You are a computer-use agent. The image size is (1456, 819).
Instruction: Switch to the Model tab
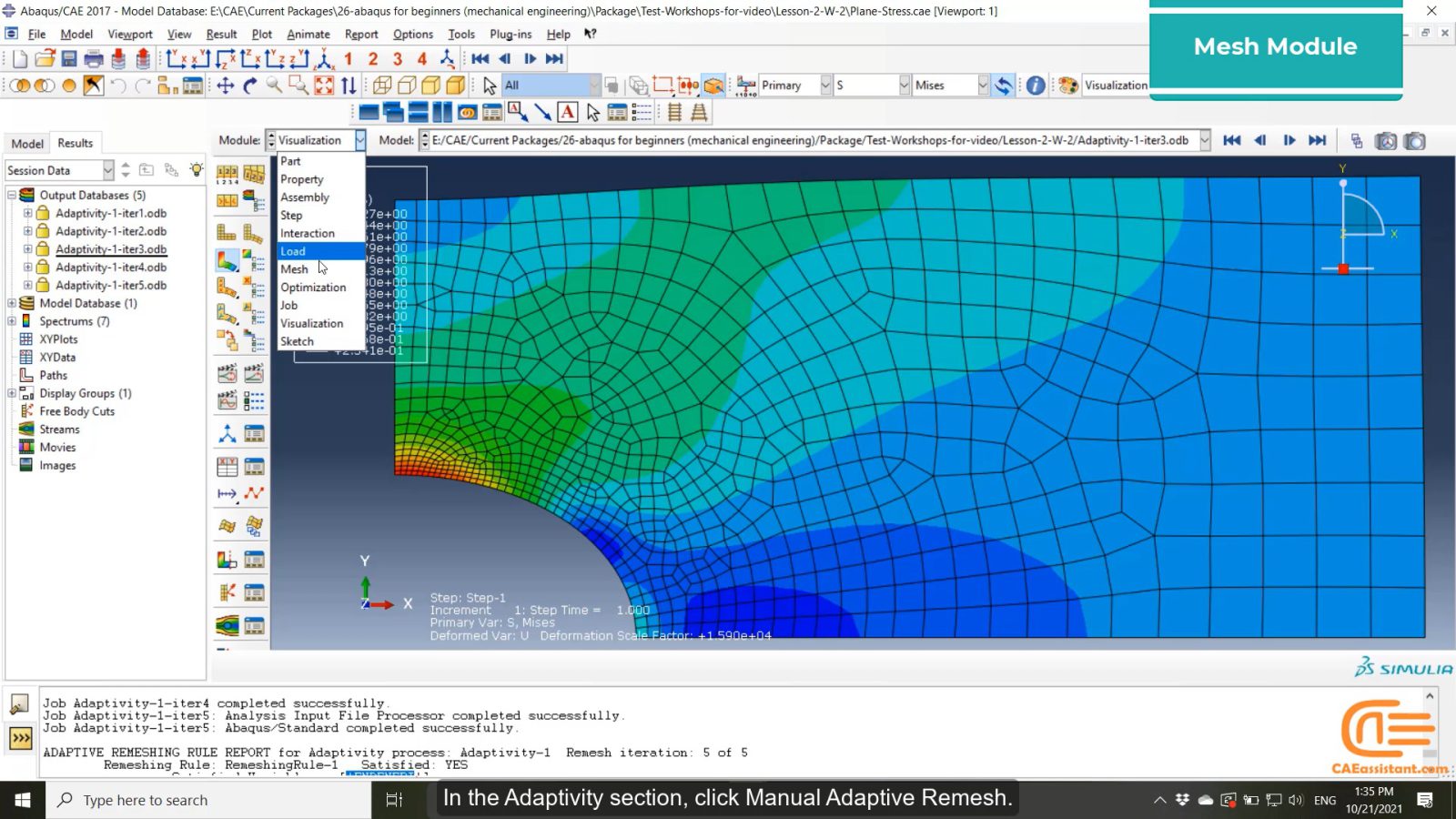[x=27, y=144]
